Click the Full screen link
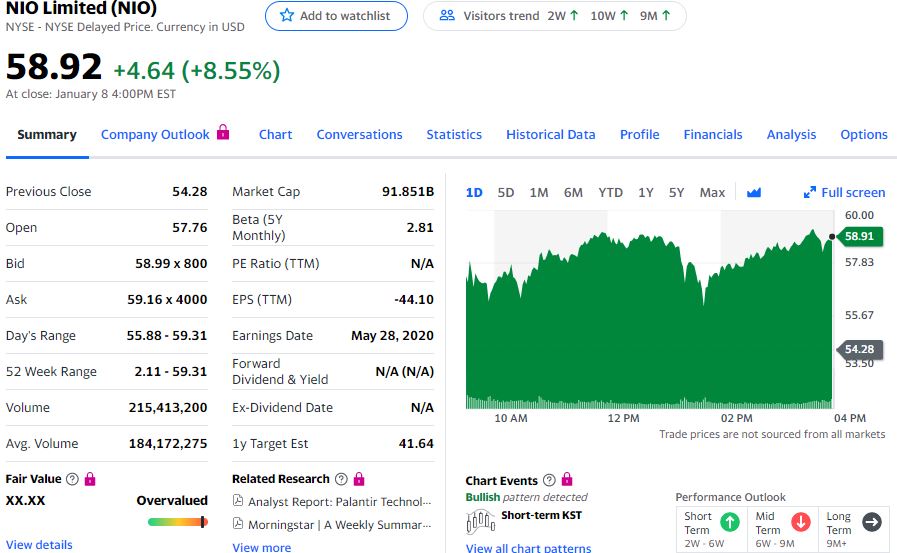This screenshot has width=897, height=553. (x=853, y=193)
